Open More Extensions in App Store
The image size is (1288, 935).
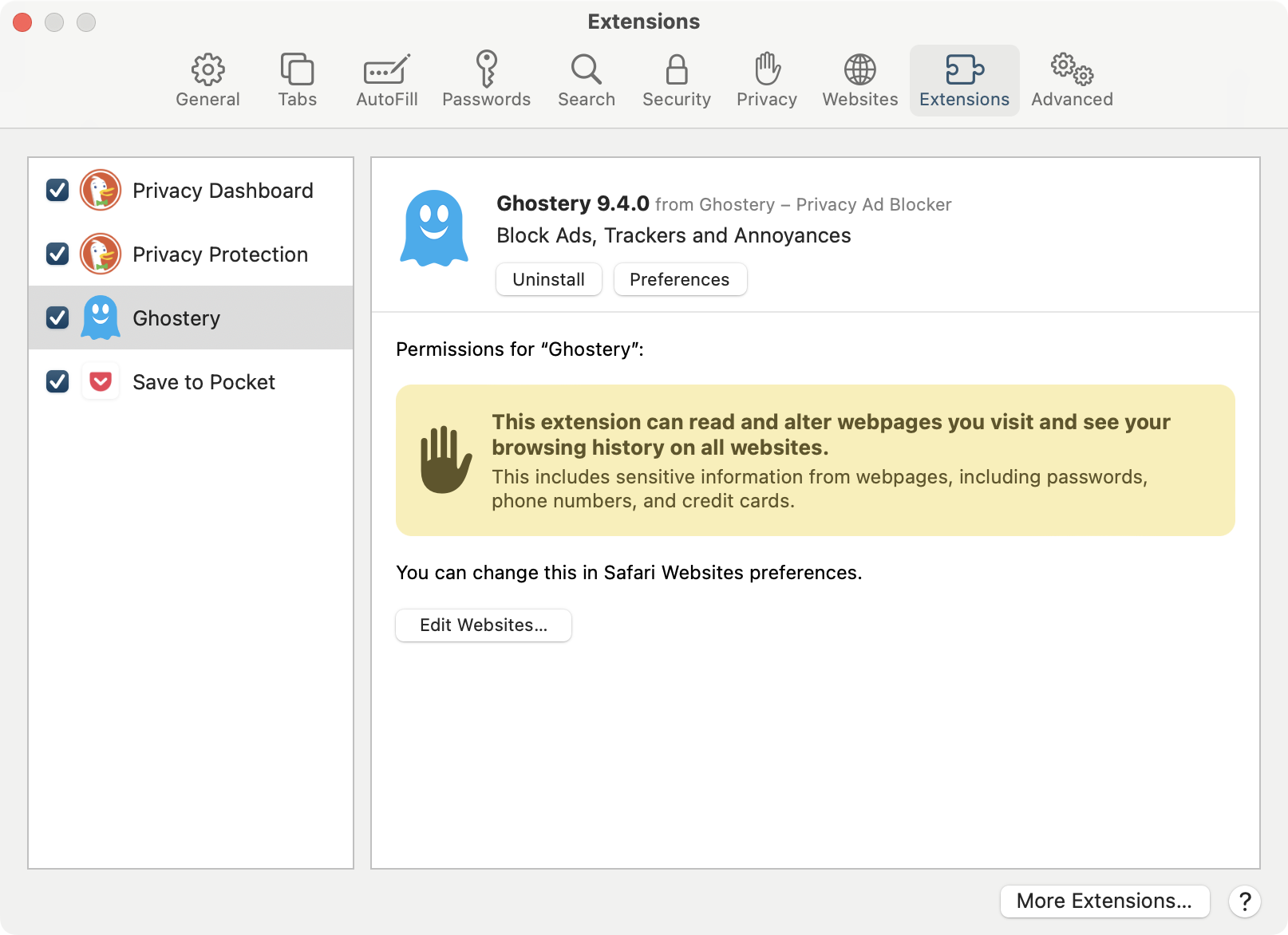coord(1104,901)
